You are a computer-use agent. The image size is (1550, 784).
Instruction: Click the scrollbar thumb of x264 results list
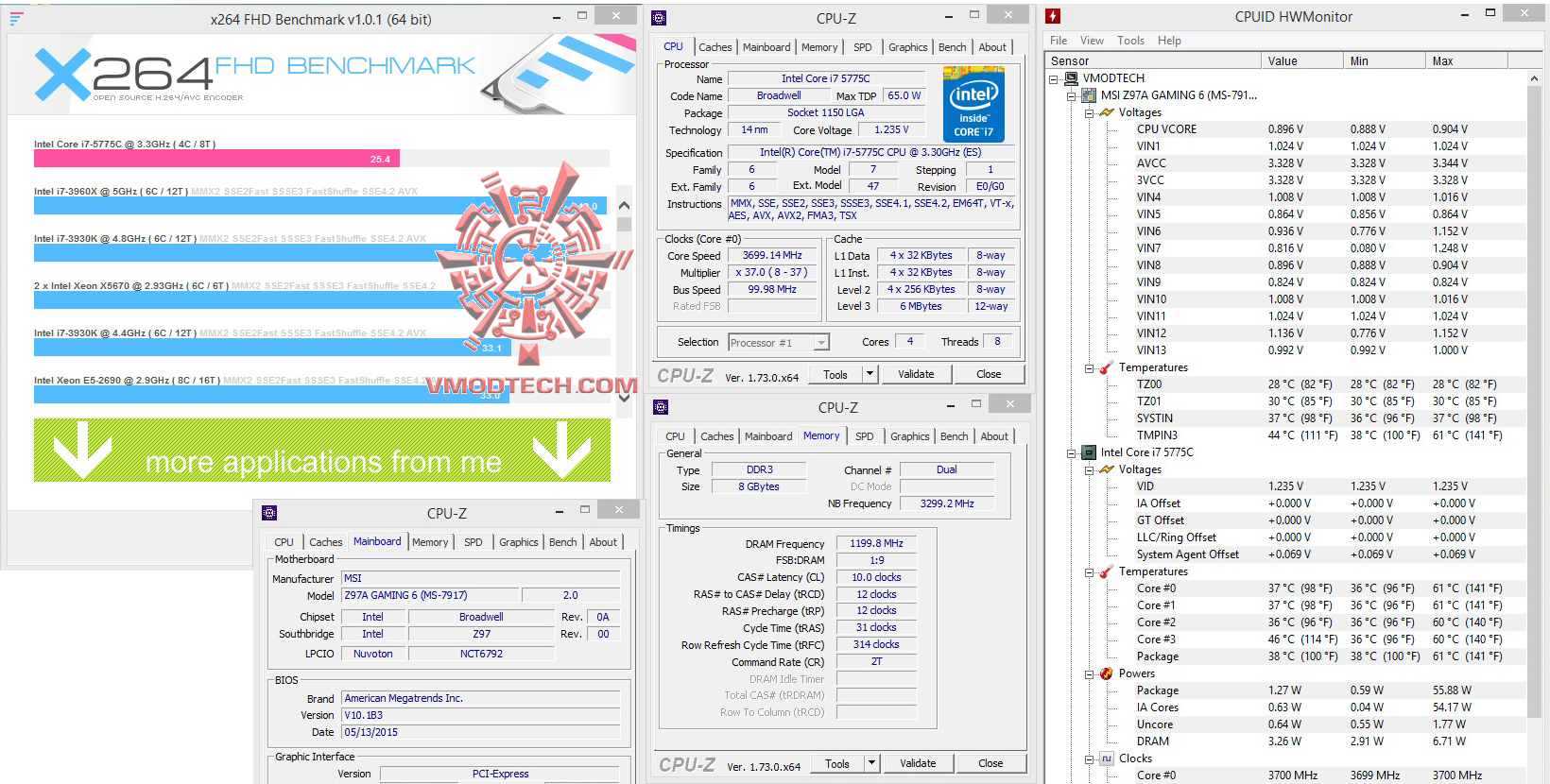coord(624,224)
